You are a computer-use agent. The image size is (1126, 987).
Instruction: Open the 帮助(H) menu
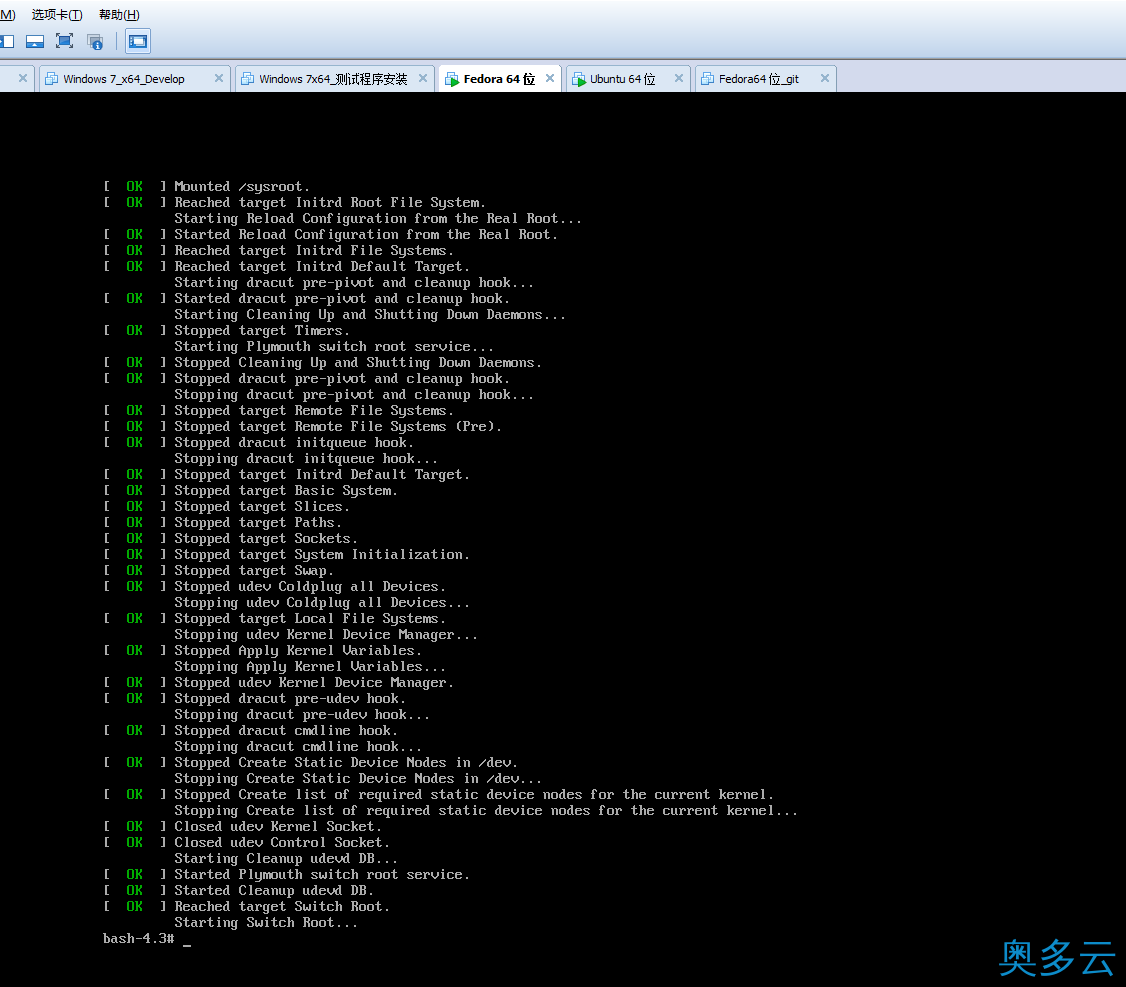pos(118,14)
